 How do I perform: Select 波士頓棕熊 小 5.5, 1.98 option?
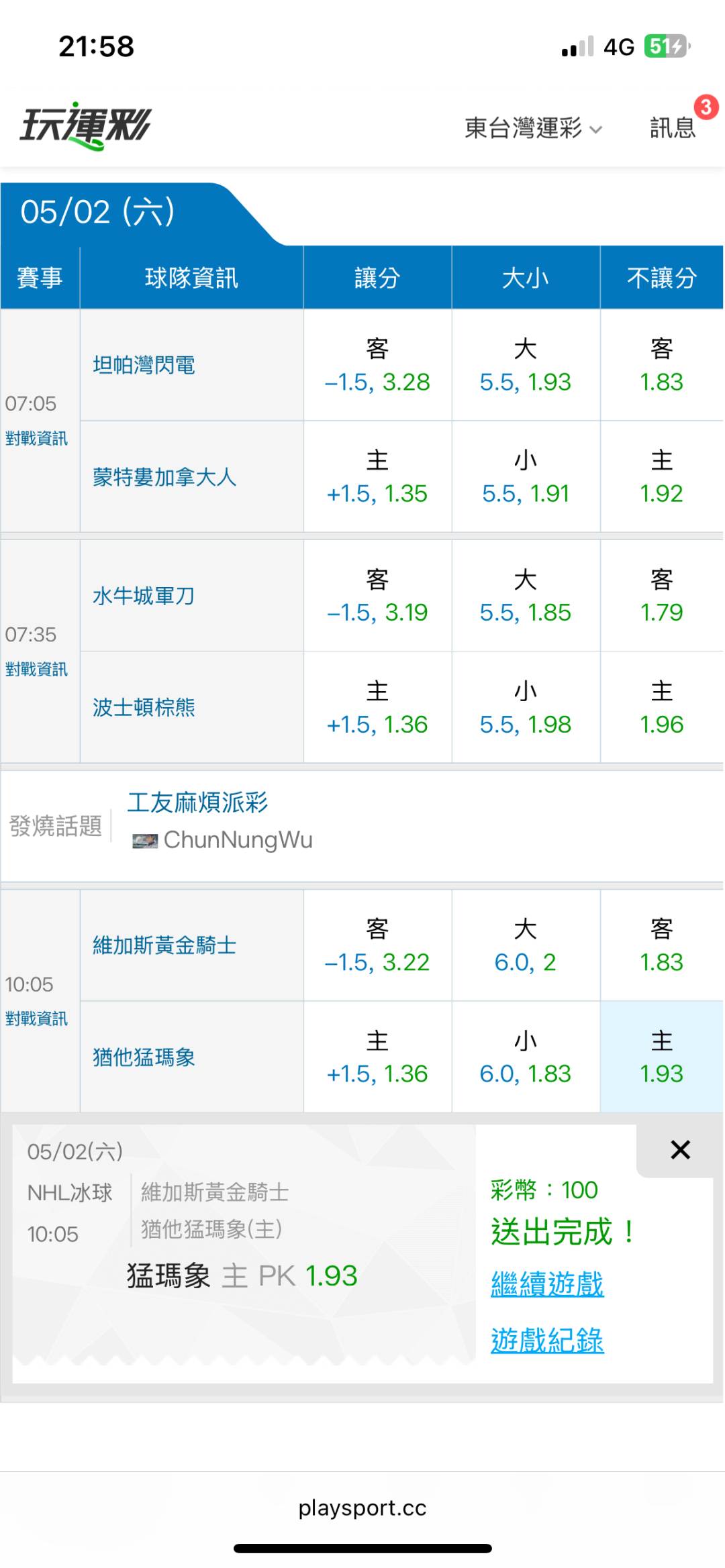pos(526,707)
